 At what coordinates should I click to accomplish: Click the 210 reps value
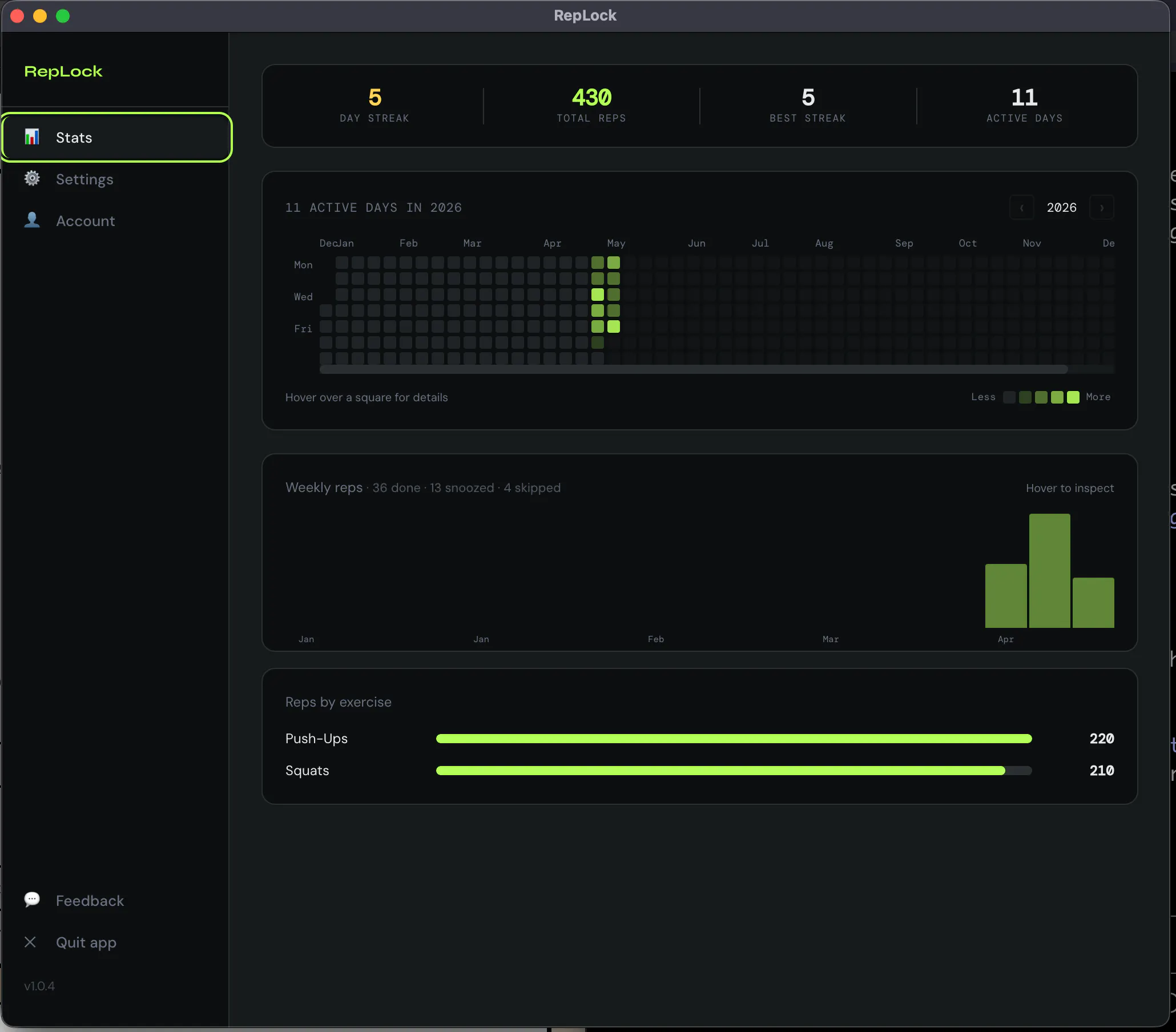pos(1102,771)
